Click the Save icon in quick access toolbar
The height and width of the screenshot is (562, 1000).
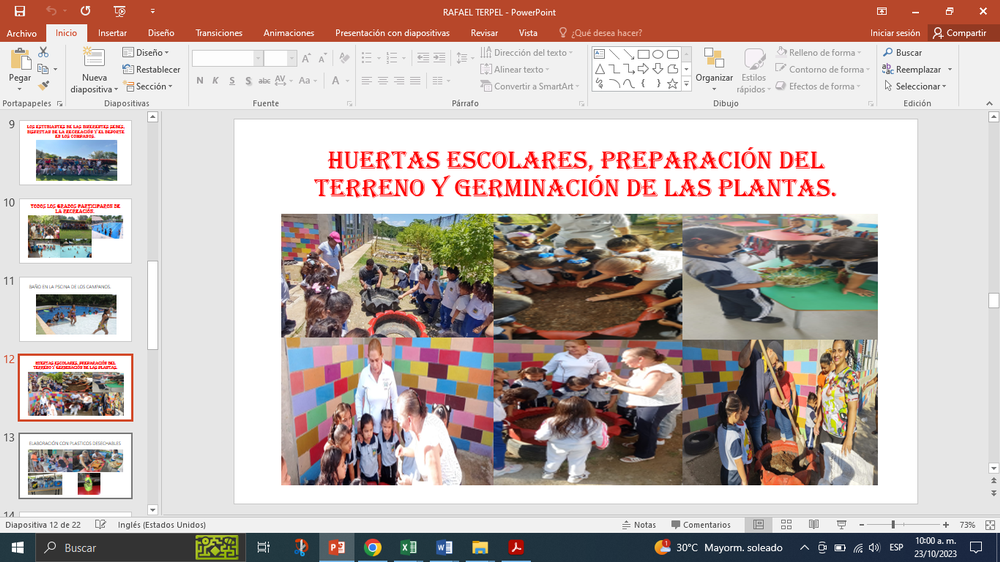[x=20, y=11]
